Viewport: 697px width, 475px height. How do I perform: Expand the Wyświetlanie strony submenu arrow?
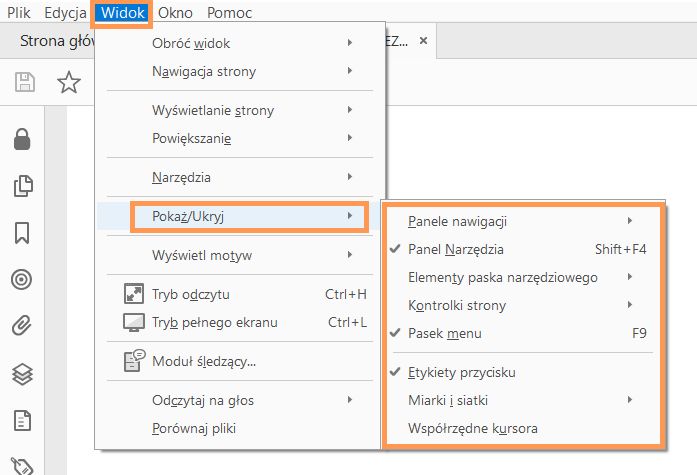click(x=350, y=110)
